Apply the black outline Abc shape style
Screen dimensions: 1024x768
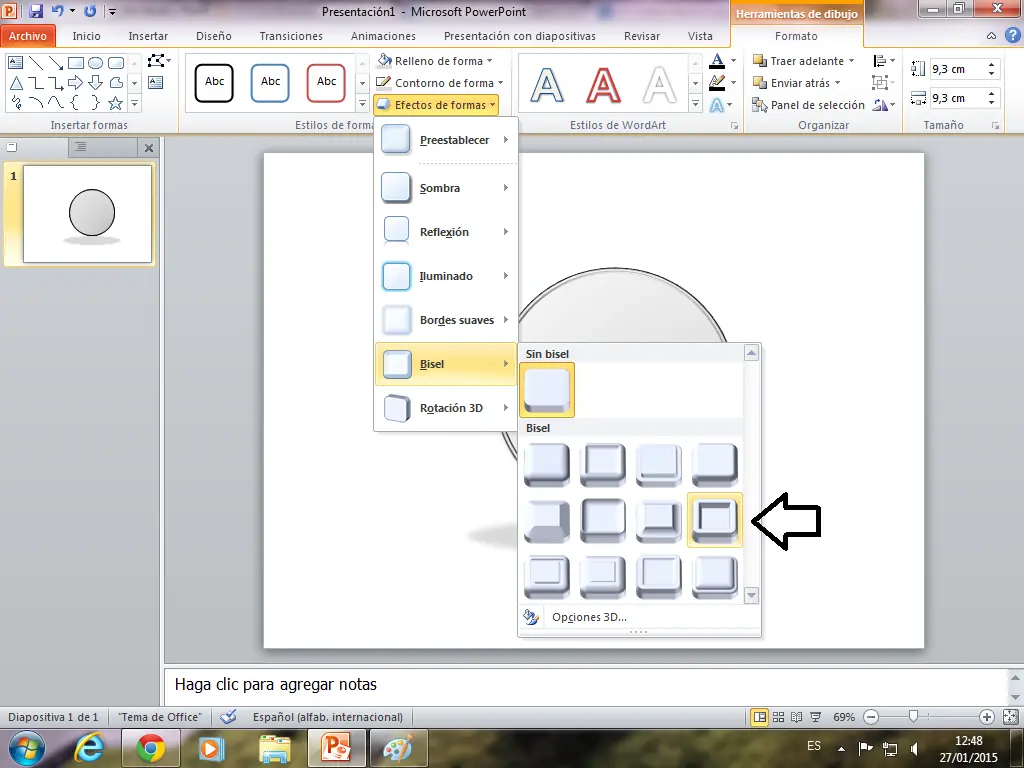pos(214,83)
